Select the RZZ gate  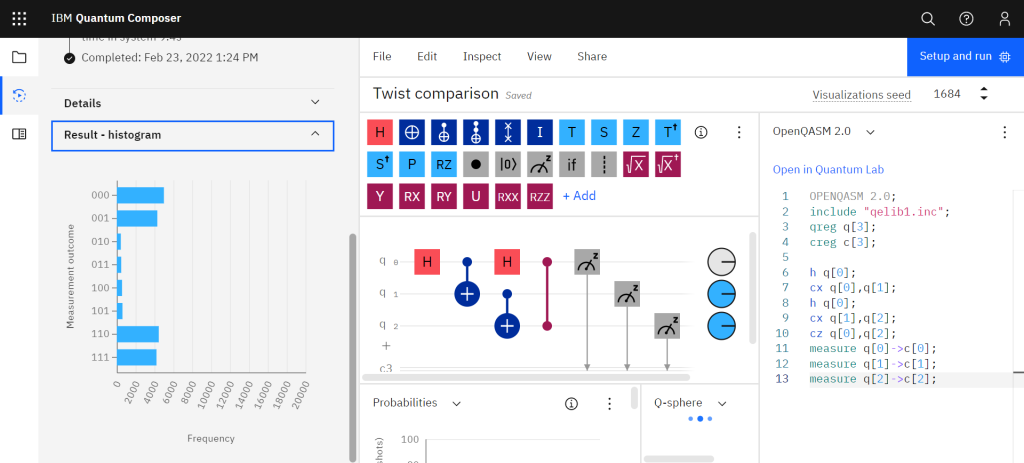coord(540,197)
